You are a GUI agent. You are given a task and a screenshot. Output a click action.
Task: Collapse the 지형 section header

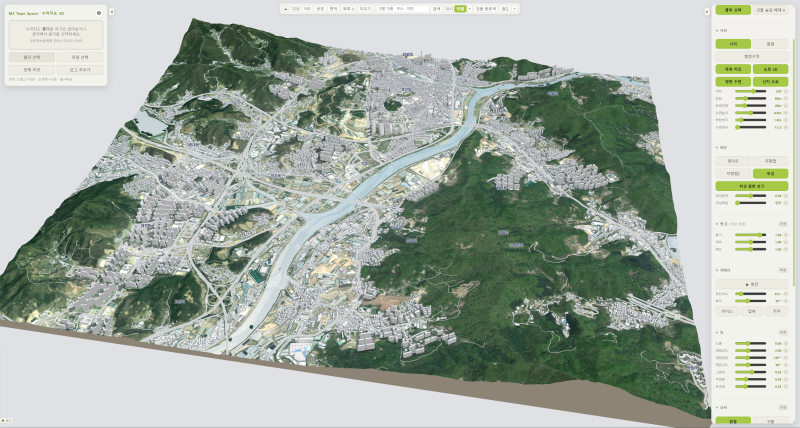click(x=721, y=31)
